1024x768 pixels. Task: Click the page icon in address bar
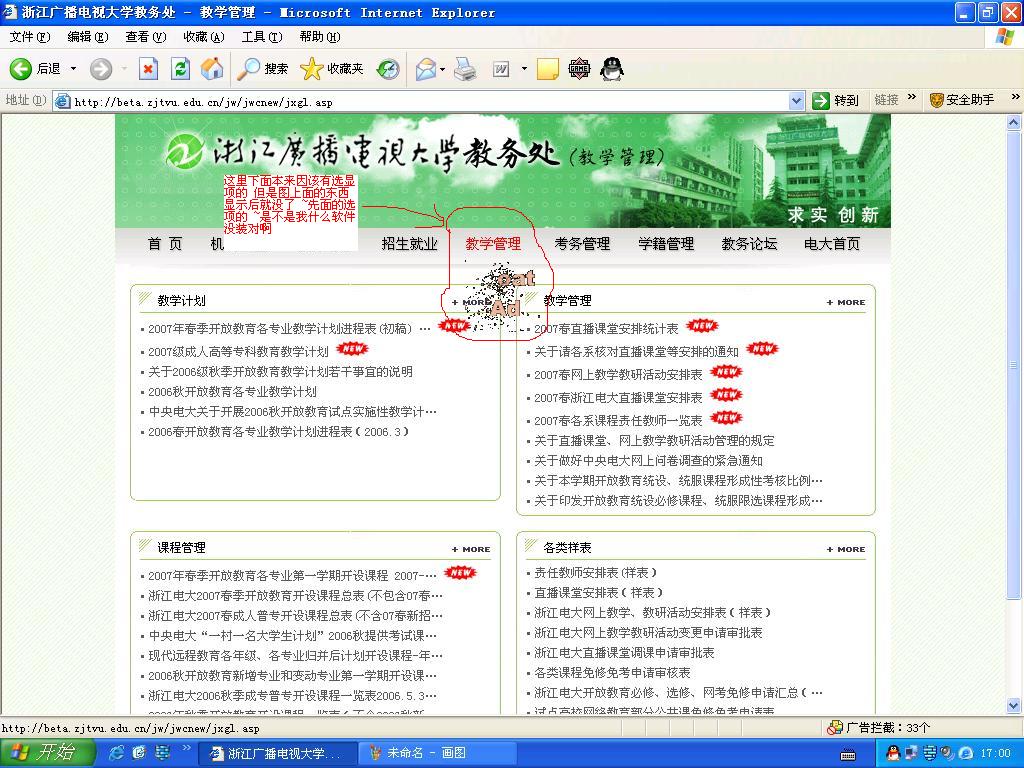(63, 101)
